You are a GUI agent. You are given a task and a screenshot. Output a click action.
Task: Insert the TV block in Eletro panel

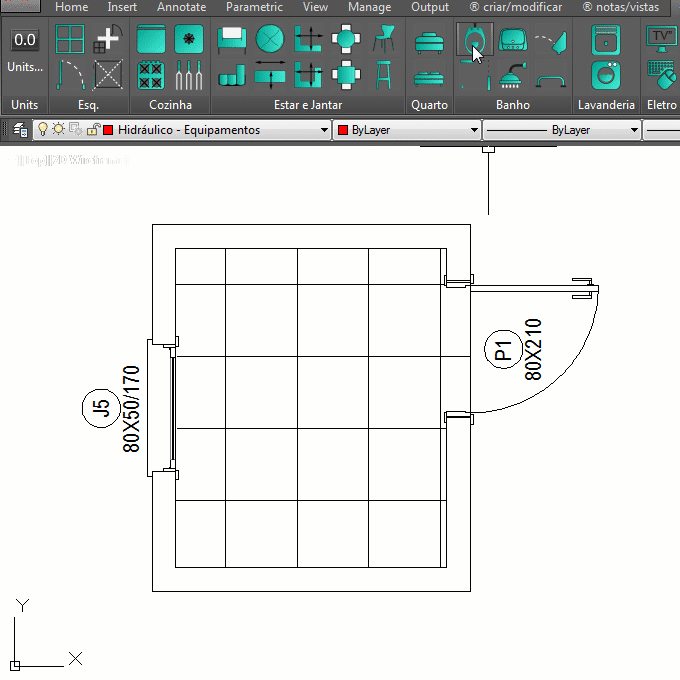pos(661,39)
